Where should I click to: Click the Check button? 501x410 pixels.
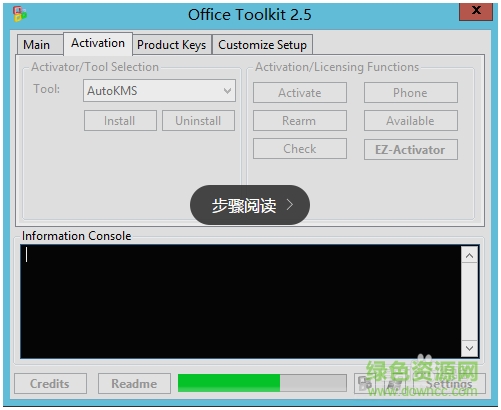pyautogui.click(x=300, y=149)
